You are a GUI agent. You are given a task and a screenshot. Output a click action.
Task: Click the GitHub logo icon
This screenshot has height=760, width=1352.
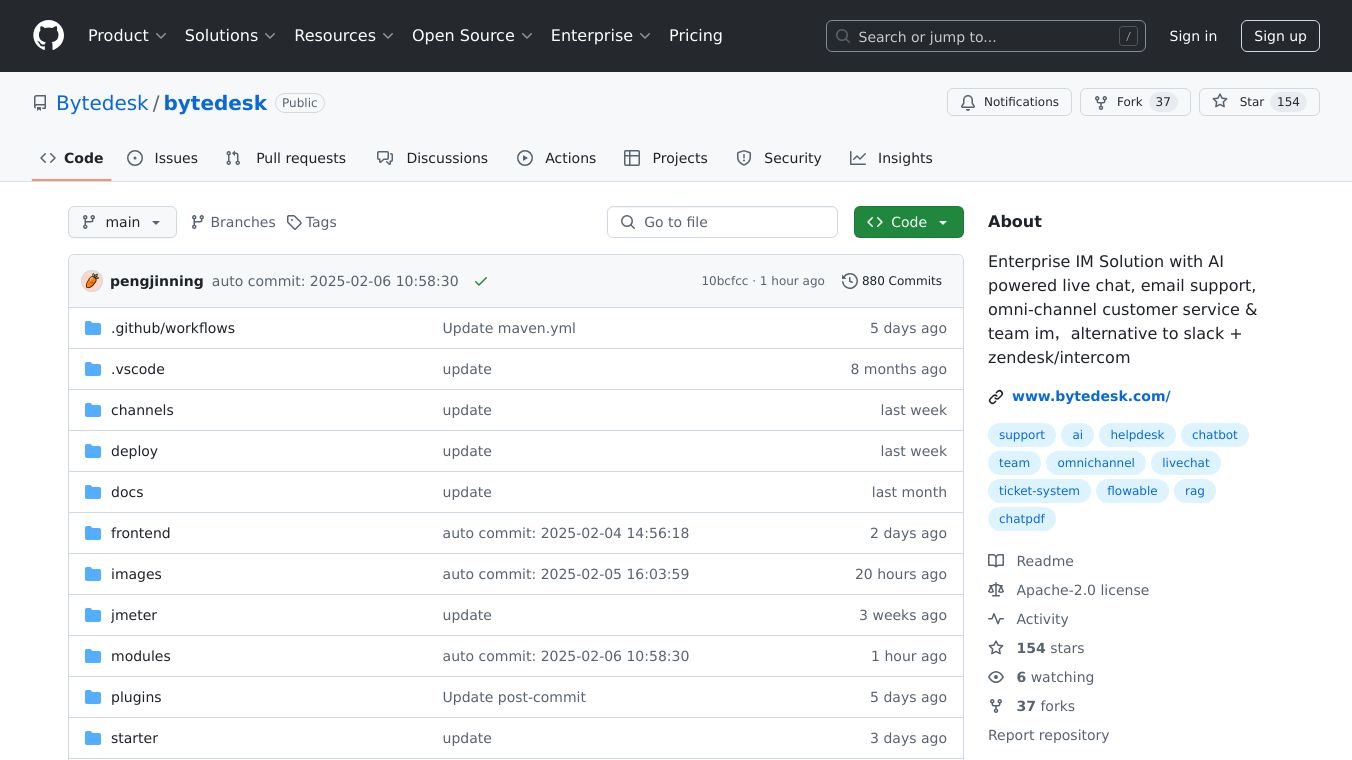pyautogui.click(x=48, y=36)
